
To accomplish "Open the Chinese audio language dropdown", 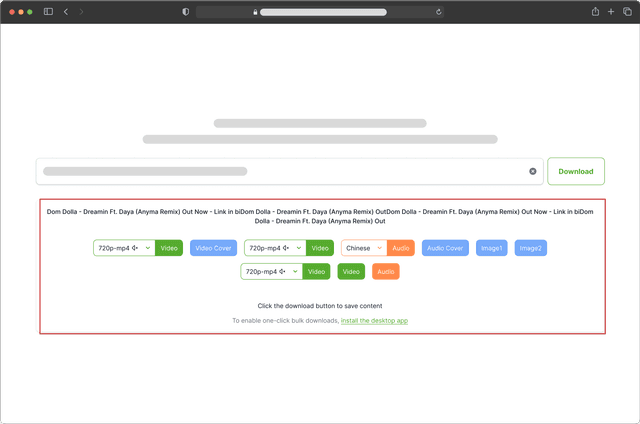I will (x=363, y=248).
